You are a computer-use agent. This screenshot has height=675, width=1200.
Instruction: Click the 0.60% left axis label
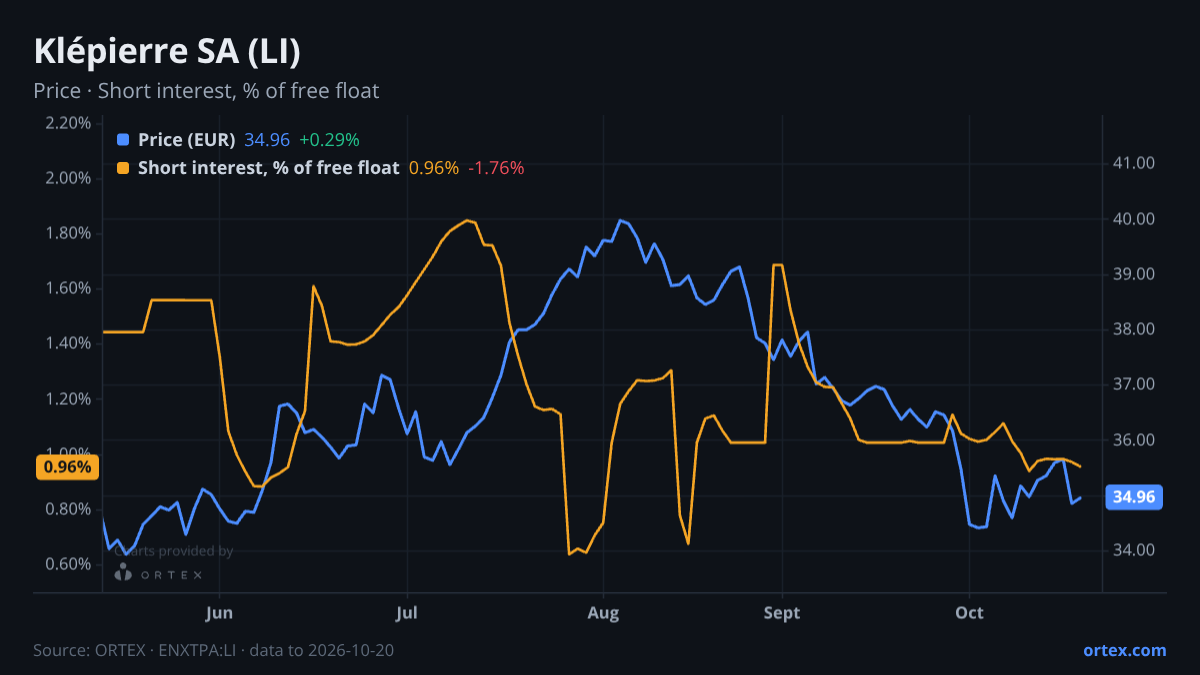(x=68, y=564)
